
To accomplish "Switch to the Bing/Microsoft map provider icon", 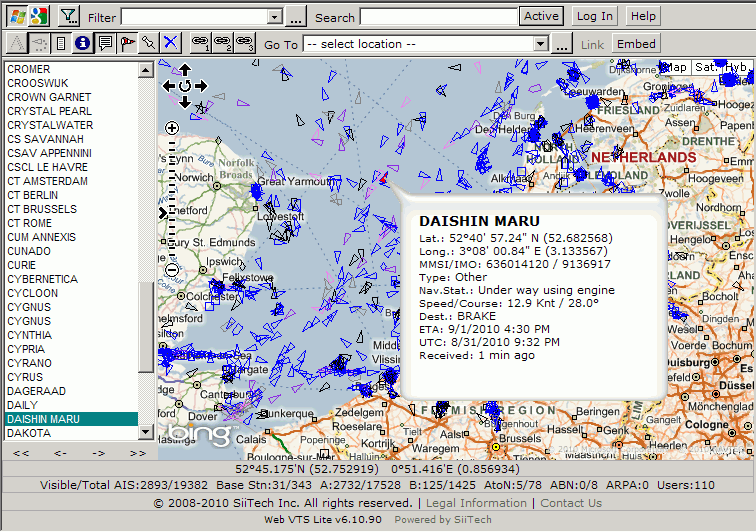I will click(18, 16).
